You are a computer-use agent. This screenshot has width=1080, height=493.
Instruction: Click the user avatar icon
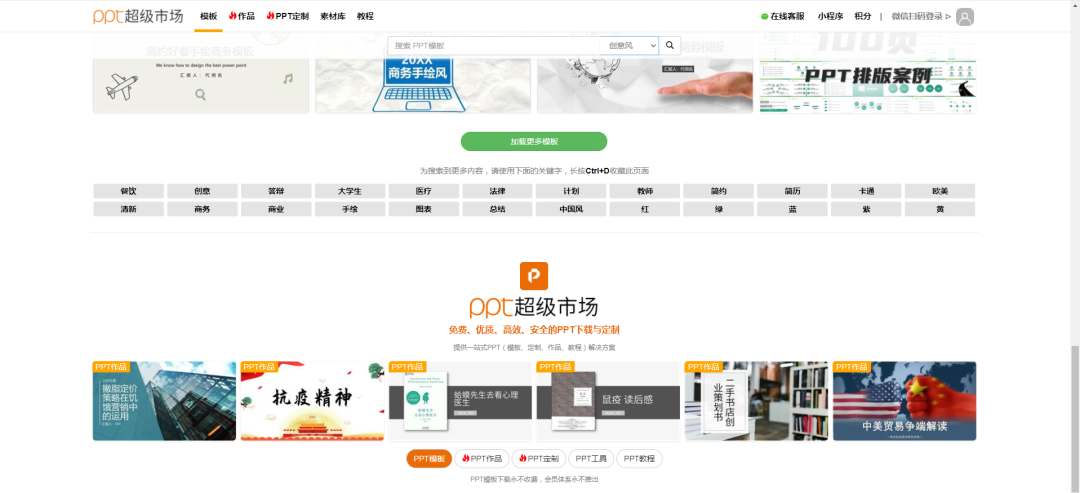click(x=965, y=17)
